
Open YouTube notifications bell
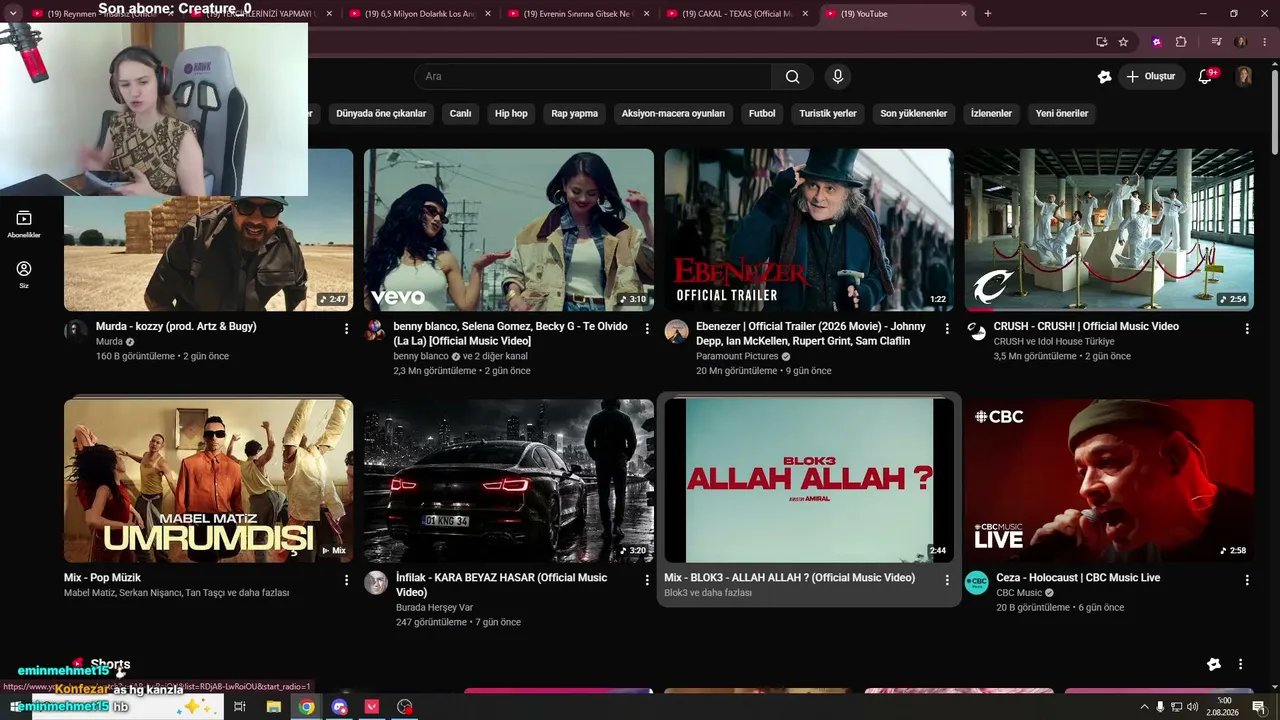point(1206,77)
